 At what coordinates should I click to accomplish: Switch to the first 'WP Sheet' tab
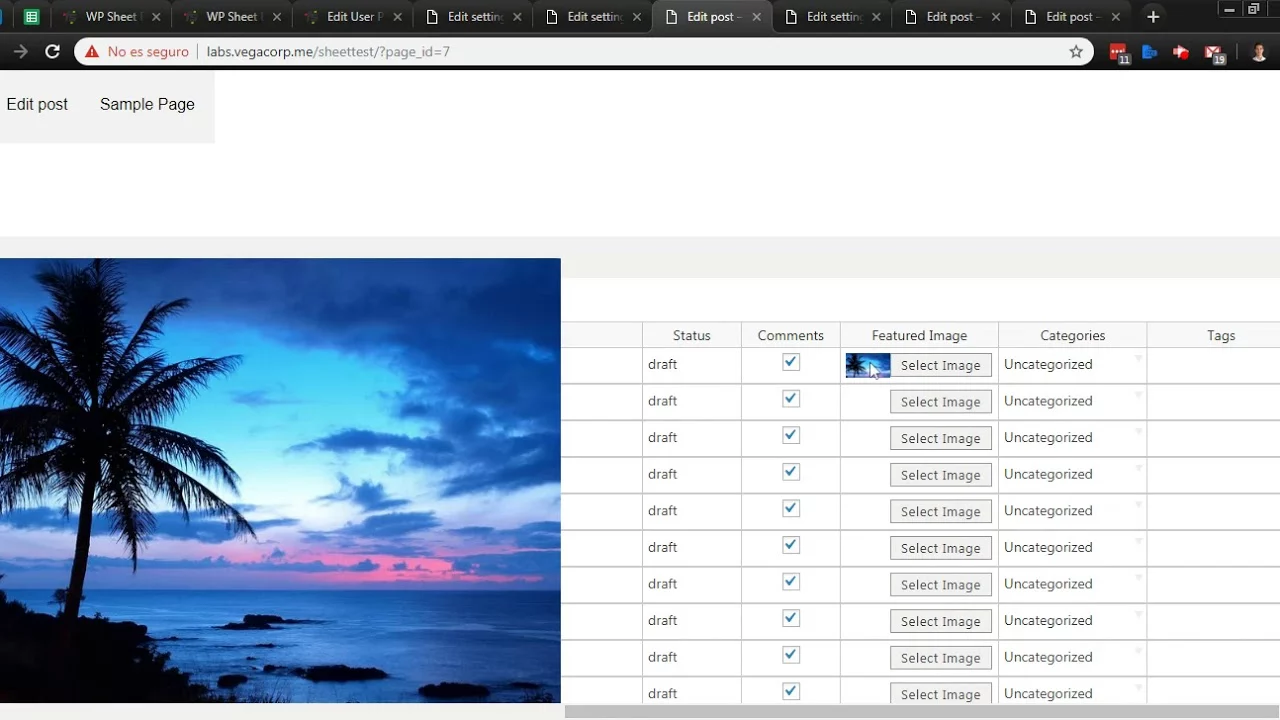coord(110,17)
